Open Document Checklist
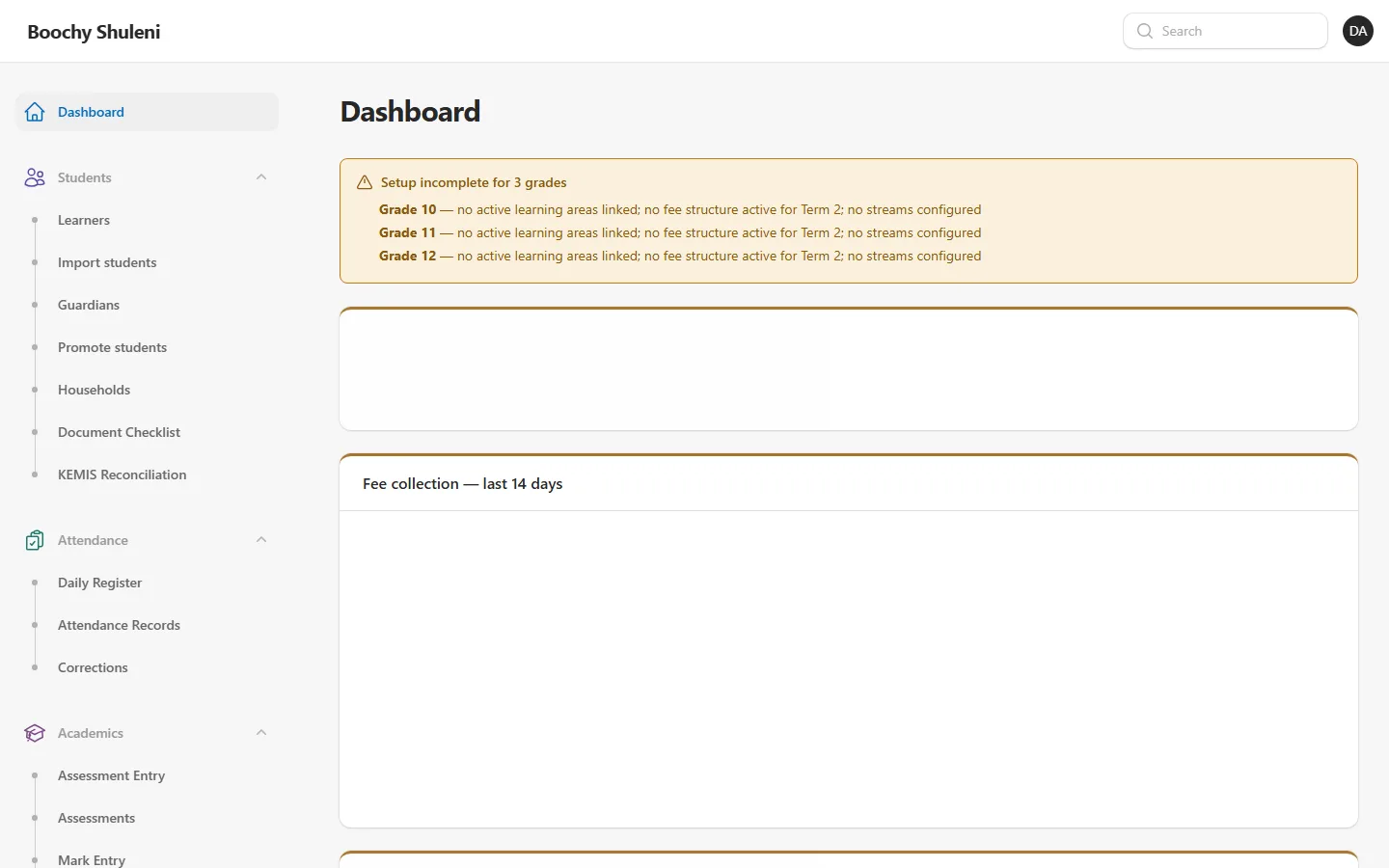The height and width of the screenshot is (868, 1389). (119, 432)
